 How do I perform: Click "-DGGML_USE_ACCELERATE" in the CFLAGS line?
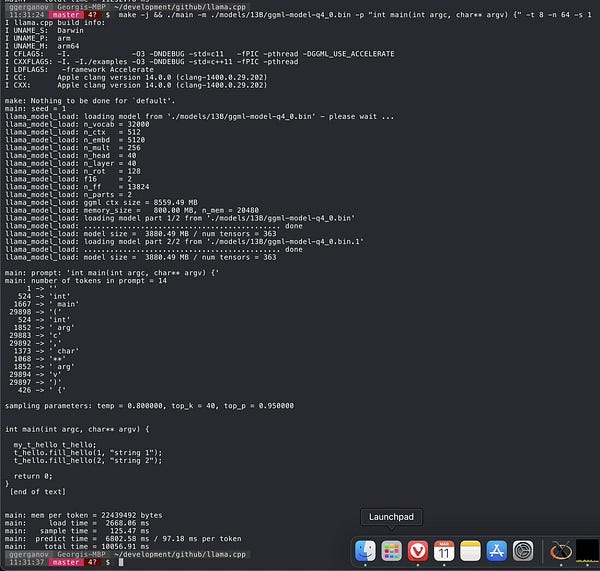(349, 54)
